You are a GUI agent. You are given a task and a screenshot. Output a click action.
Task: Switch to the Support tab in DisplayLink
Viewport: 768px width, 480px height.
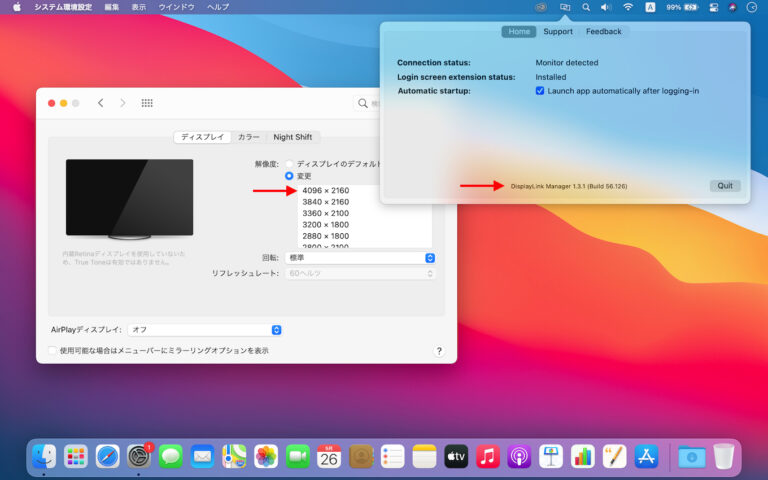coord(558,32)
